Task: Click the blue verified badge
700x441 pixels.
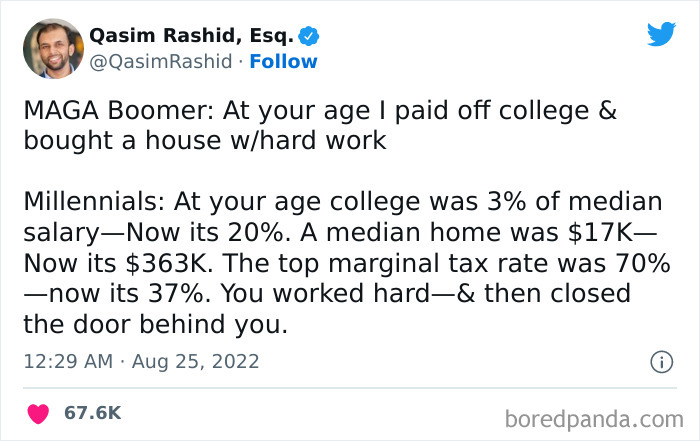Action: pos(310,37)
